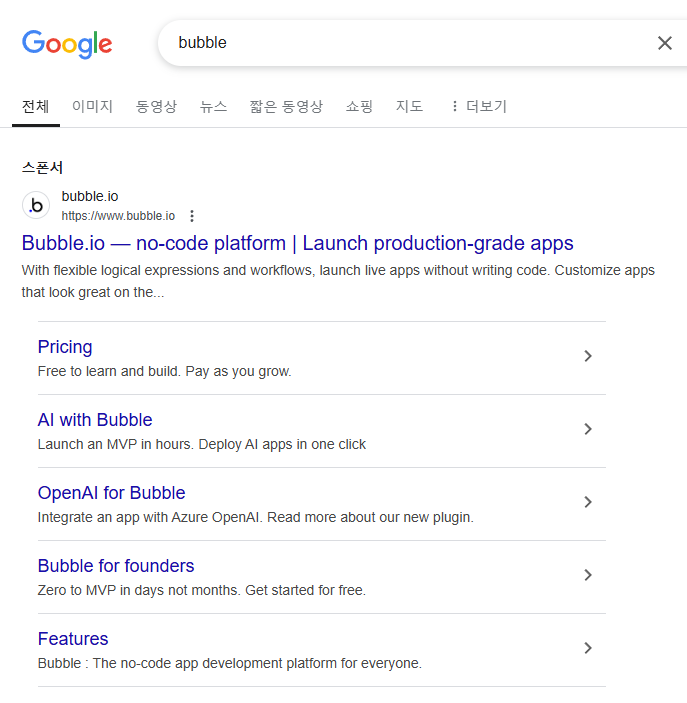687x703 pixels.
Task: Click the chevron in Bubble for founders row
Action: pyautogui.click(x=588, y=575)
